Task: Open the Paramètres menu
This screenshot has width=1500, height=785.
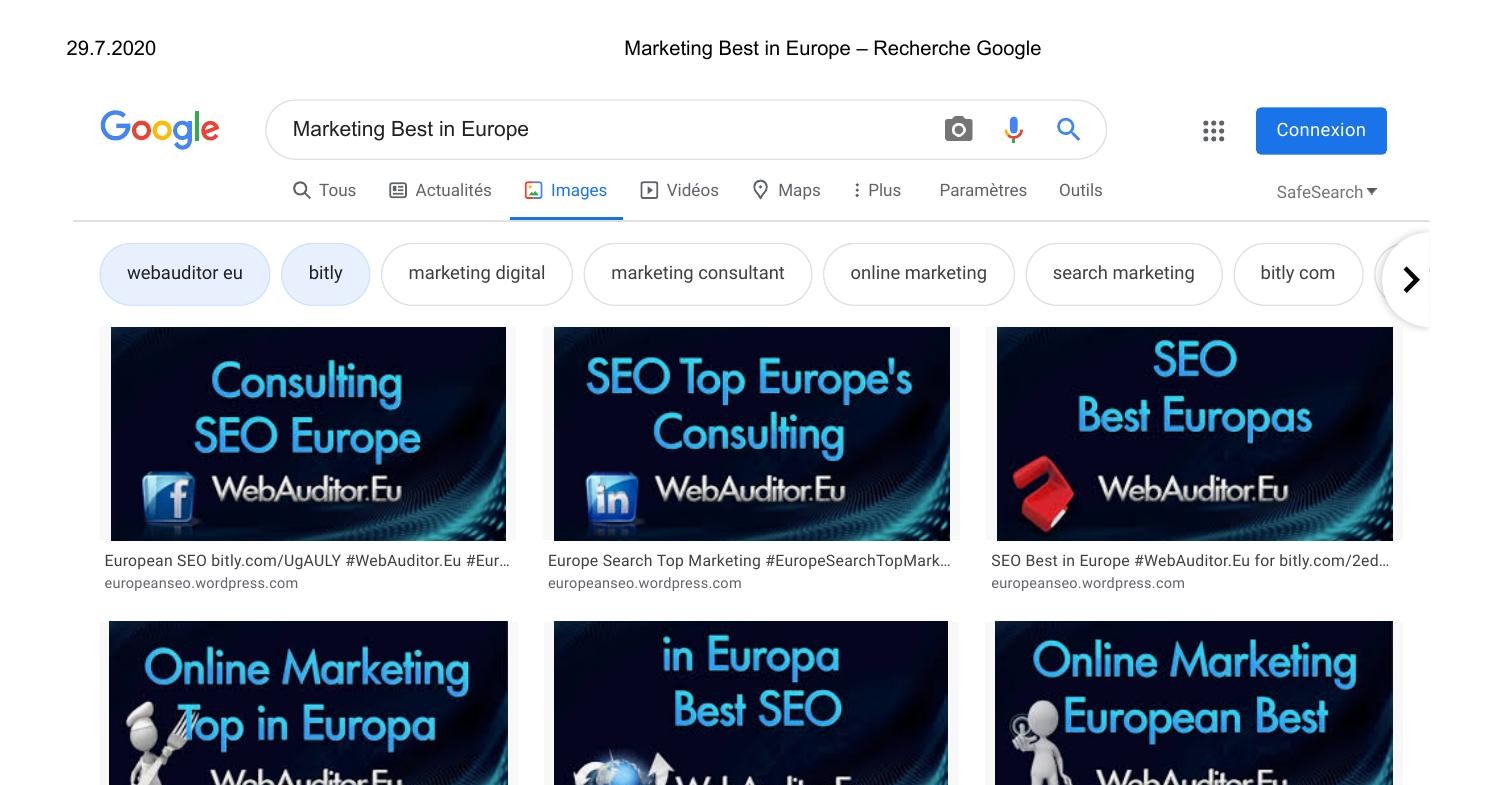Action: pos(983,190)
